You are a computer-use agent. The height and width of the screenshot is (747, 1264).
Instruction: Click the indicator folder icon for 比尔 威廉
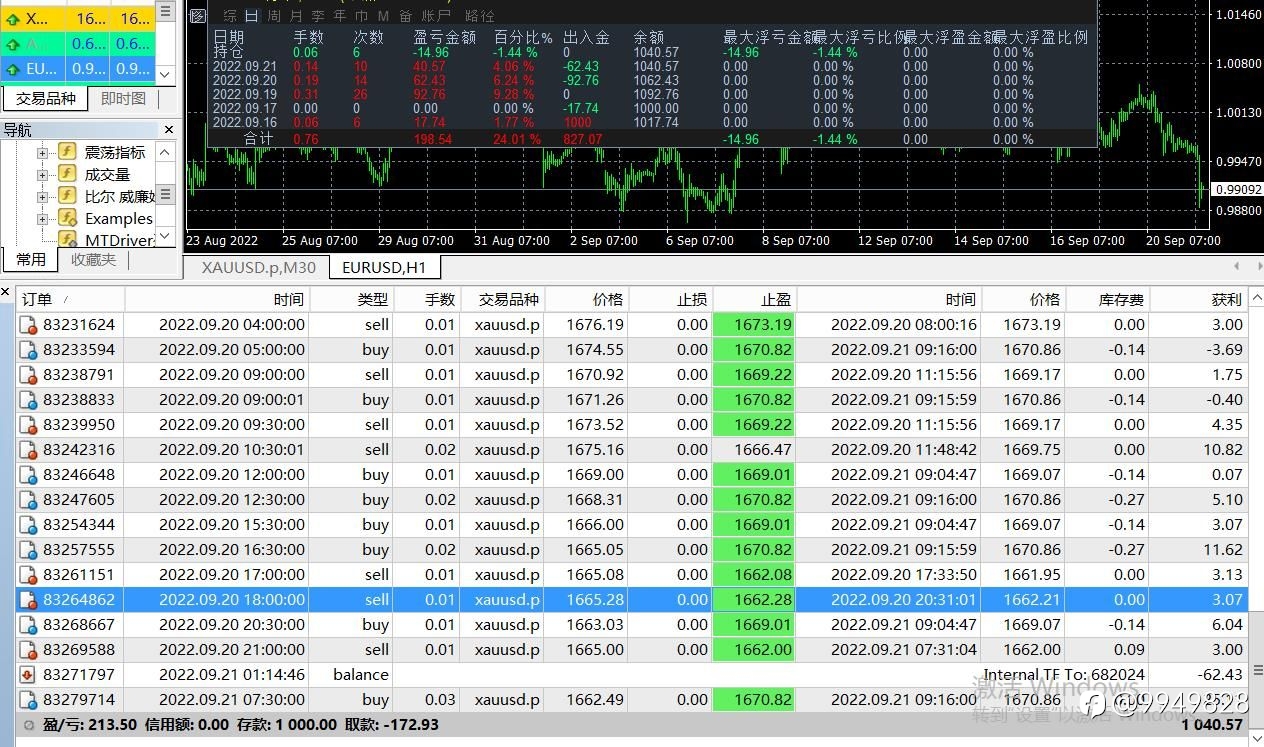click(68, 196)
